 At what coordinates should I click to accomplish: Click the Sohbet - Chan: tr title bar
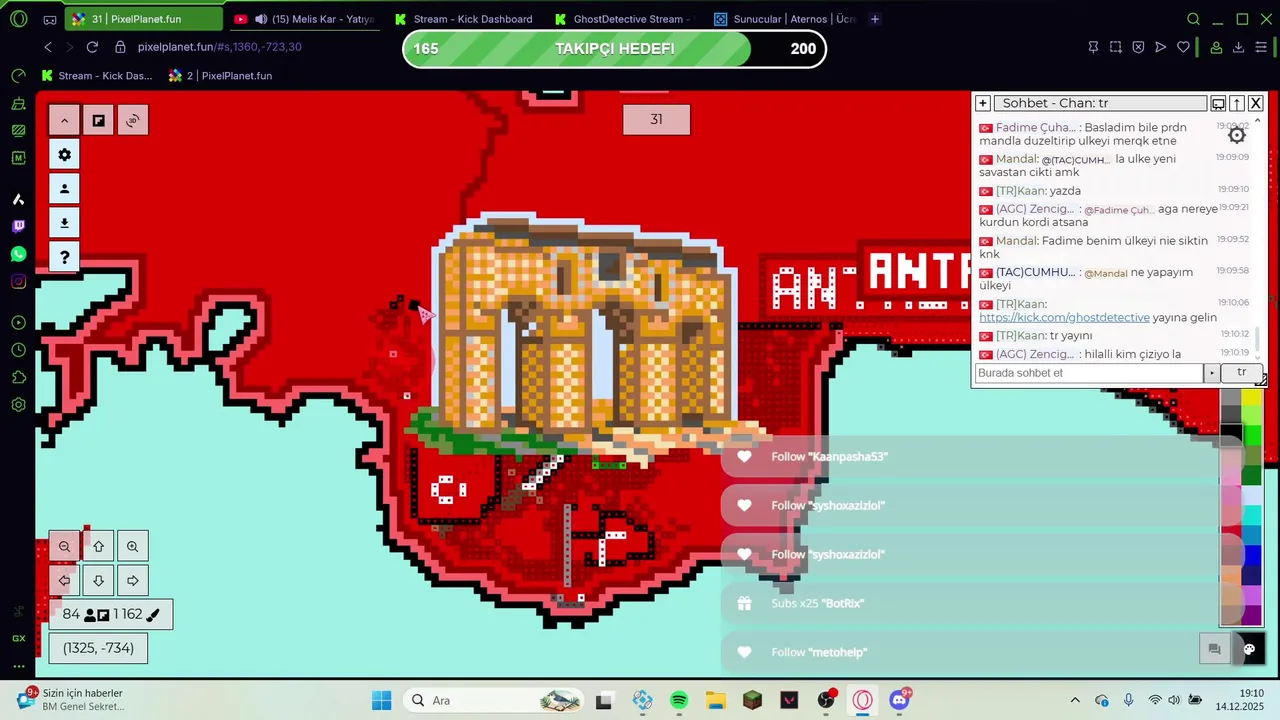click(x=1100, y=103)
